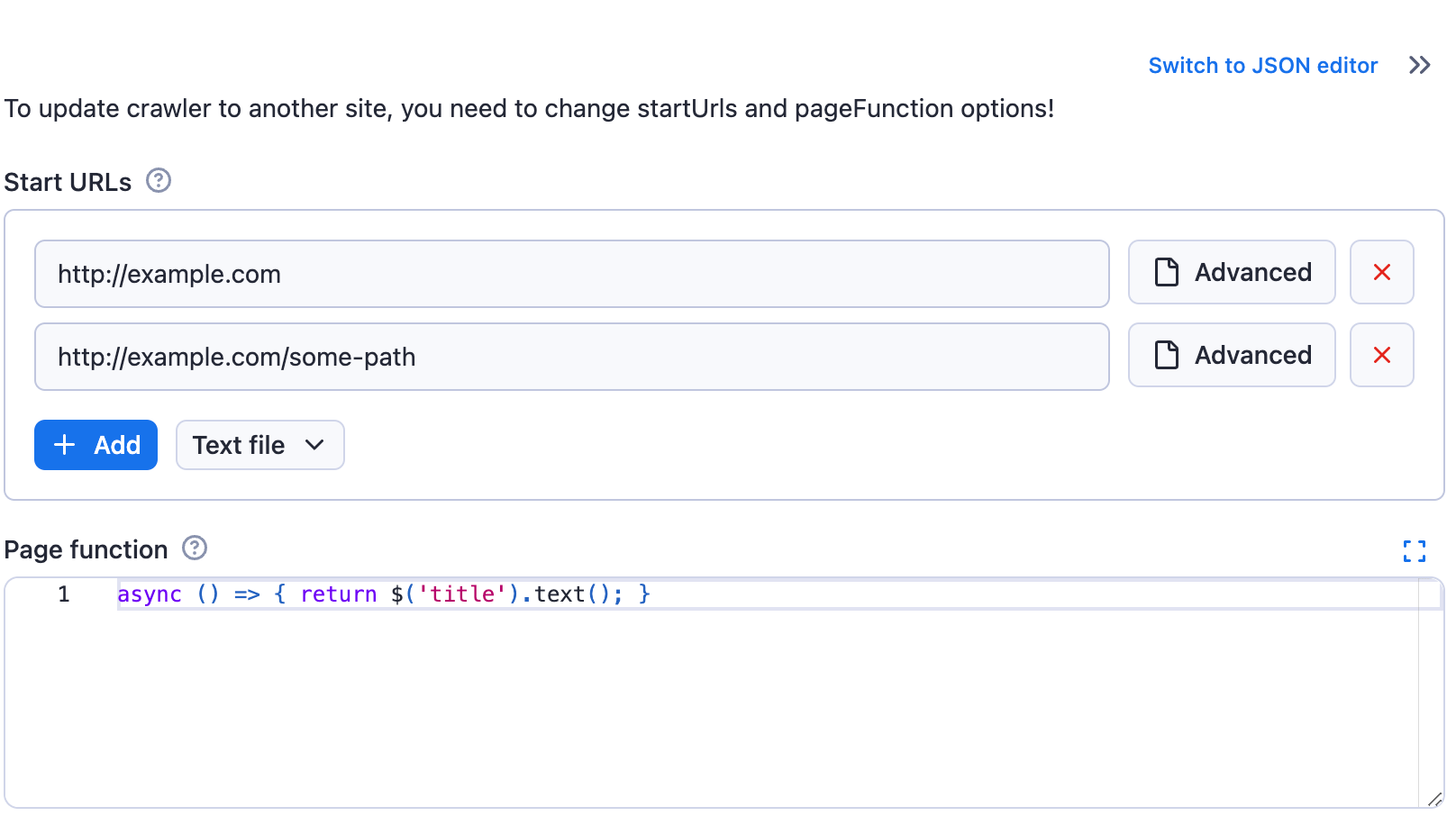Screen dimensions: 1456x825
Task: Delete the some-path start URL entry
Action: [1381, 355]
